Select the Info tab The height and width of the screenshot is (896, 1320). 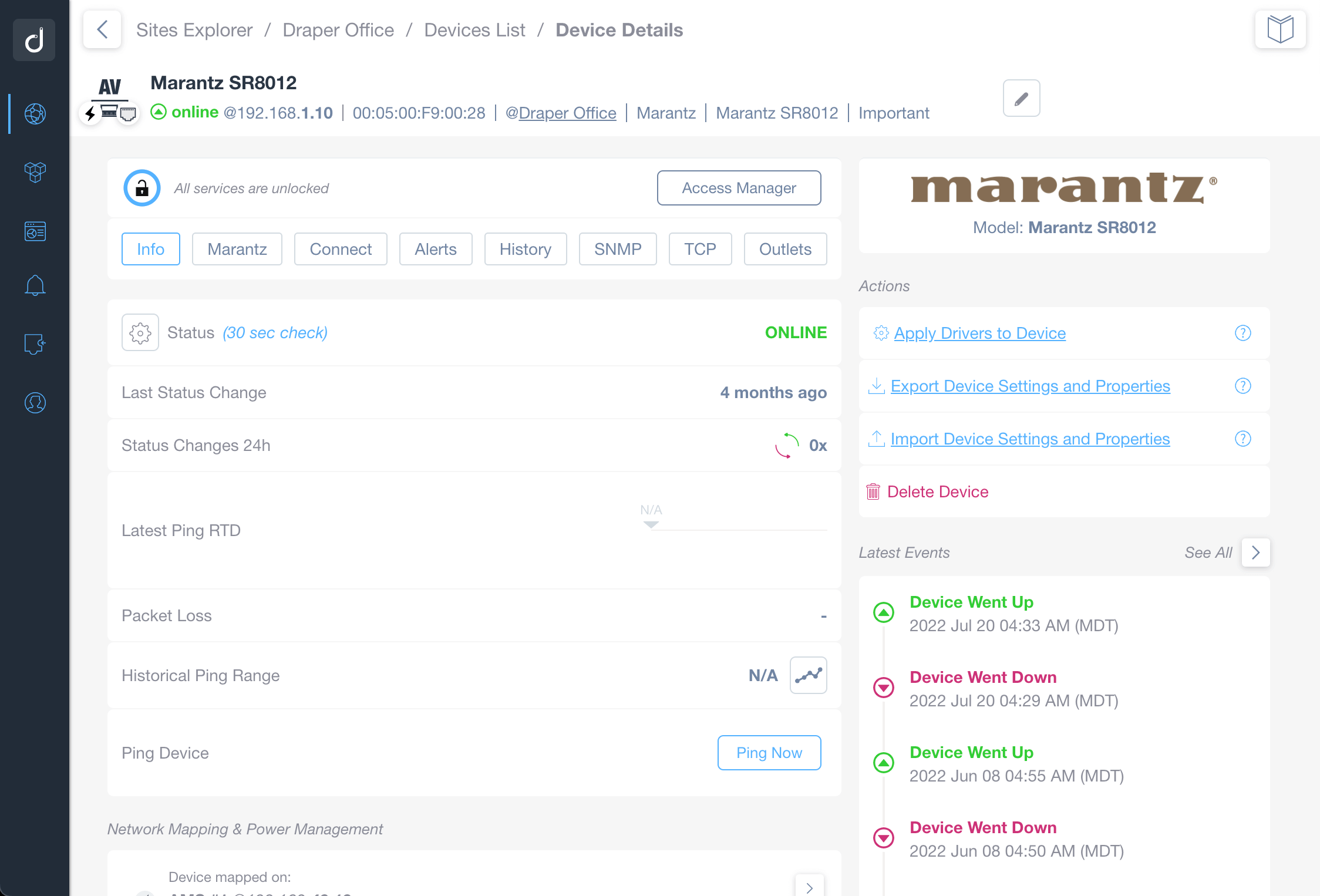(151, 249)
